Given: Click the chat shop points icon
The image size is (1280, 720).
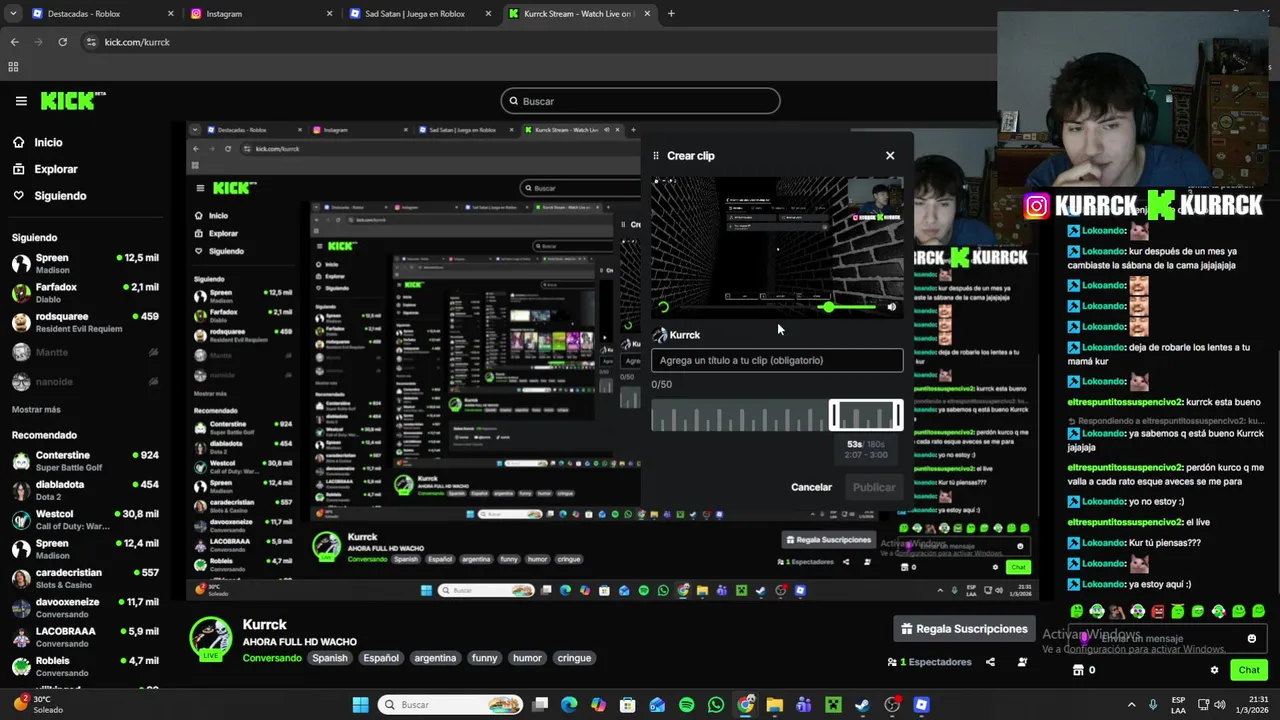Looking at the screenshot, I should (x=1079, y=670).
